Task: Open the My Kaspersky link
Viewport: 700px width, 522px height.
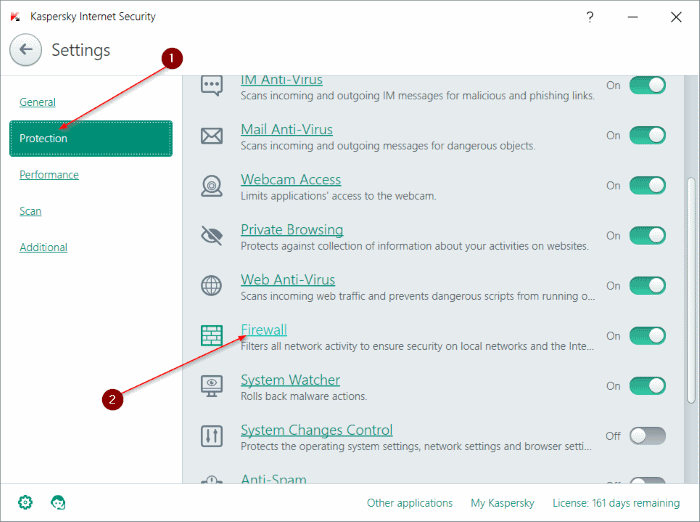Action: (502, 503)
